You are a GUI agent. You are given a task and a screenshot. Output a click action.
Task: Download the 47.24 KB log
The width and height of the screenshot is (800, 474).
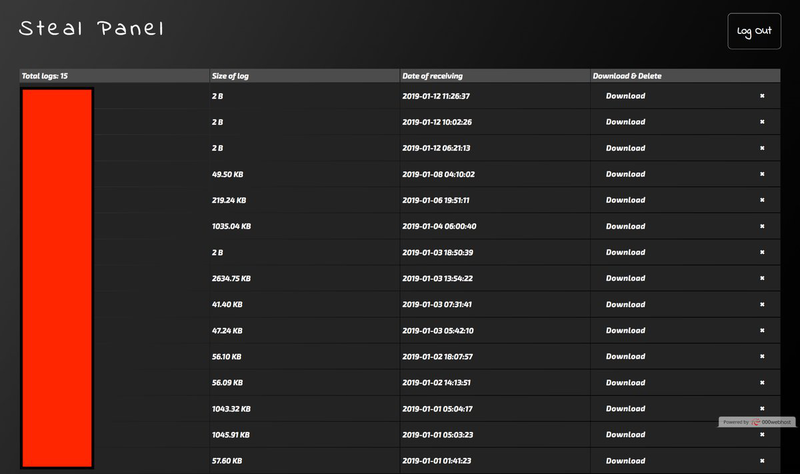click(625, 330)
